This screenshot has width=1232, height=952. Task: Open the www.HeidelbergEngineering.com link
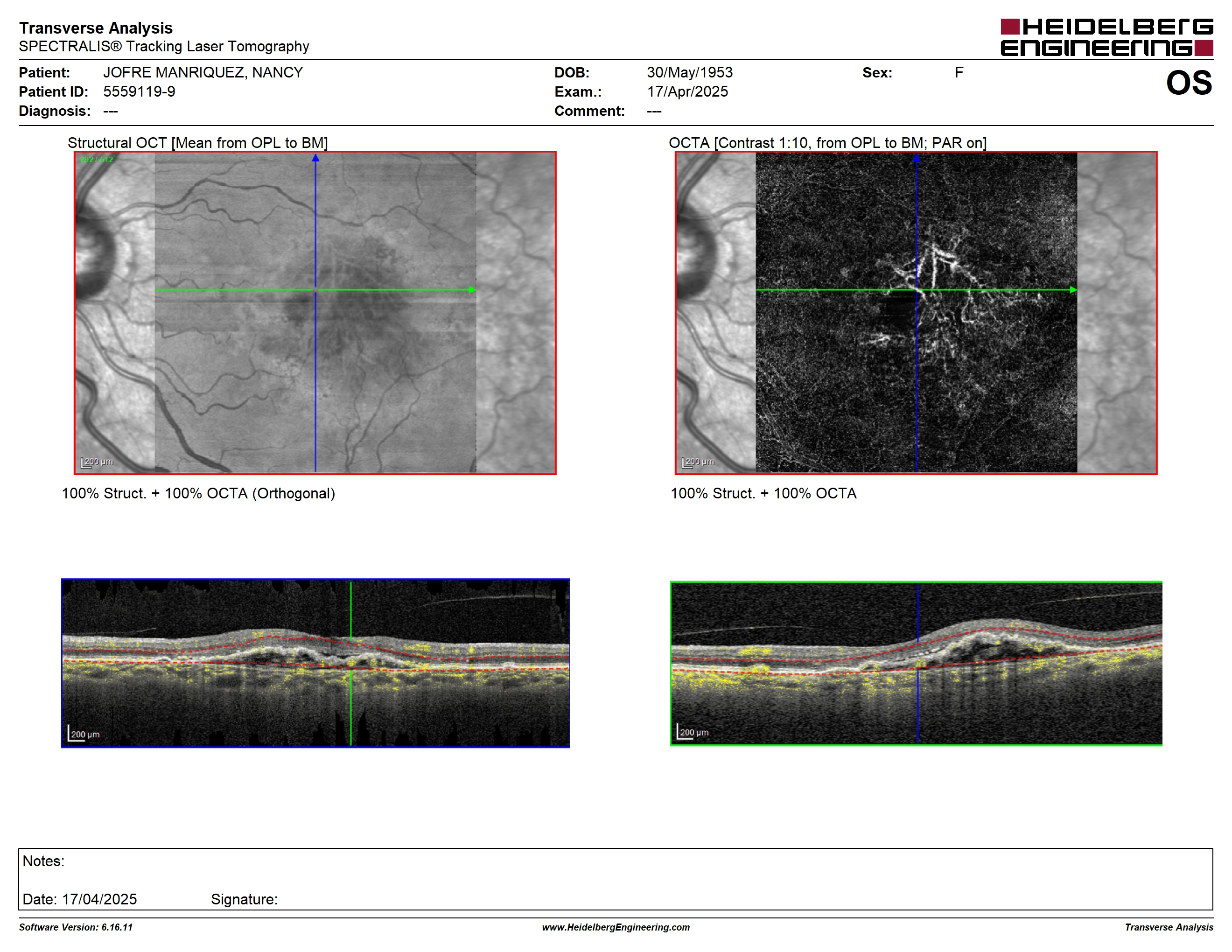click(x=616, y=927)
